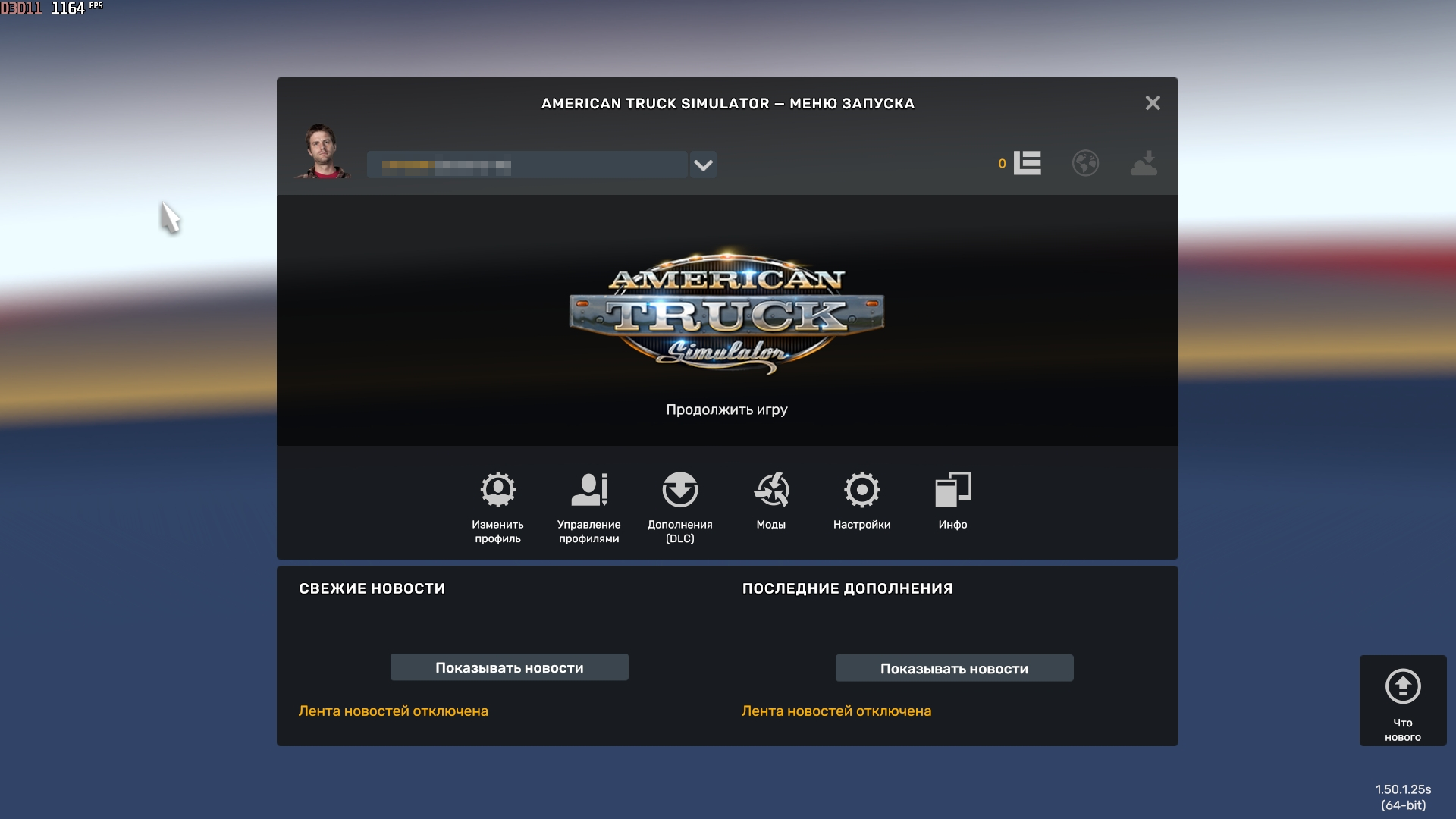This screenshot has width=1456, height=819.
Task: Open the Info icon
Action: point(952,491)
